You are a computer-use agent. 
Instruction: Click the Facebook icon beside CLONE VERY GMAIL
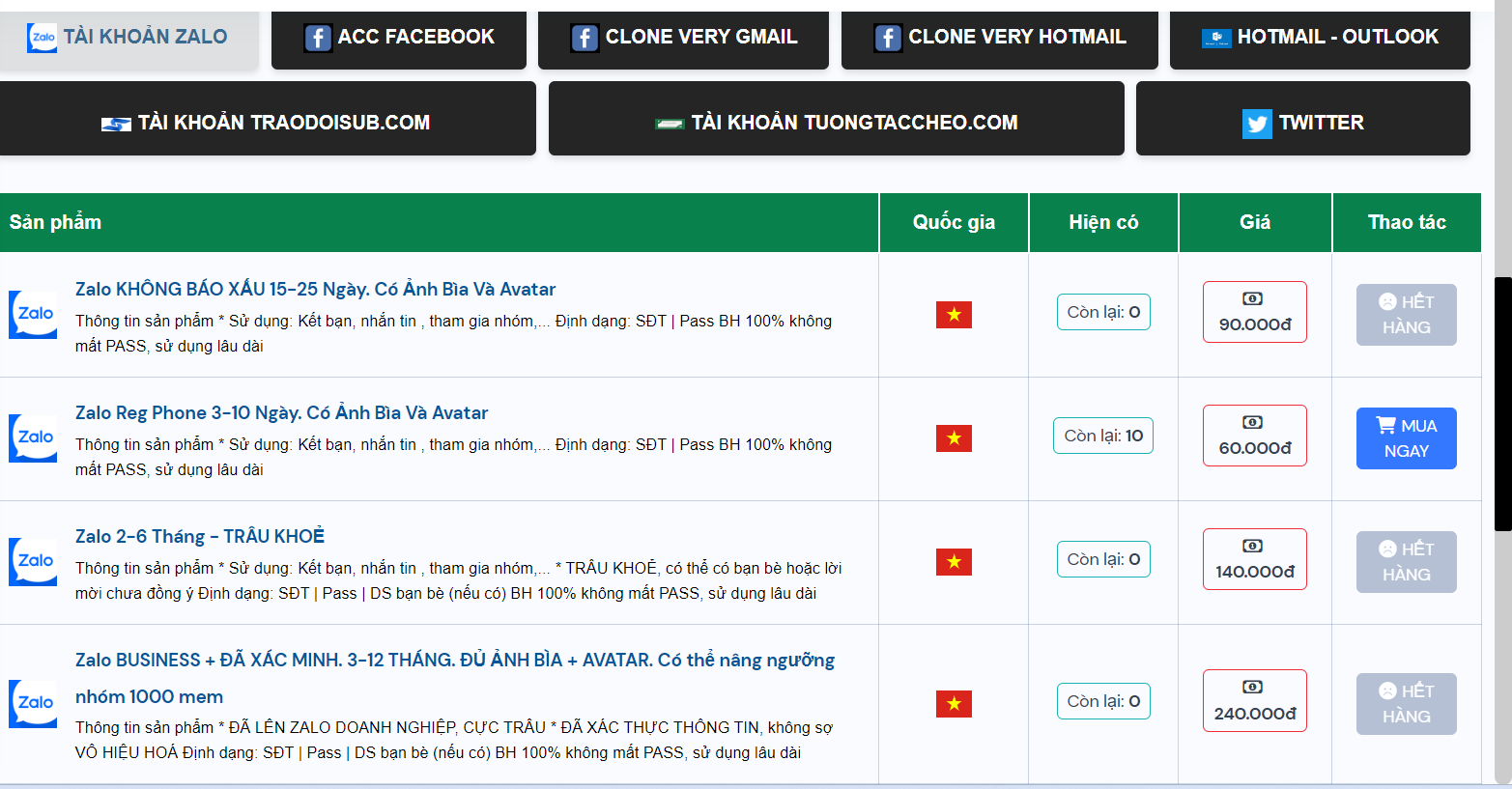point(585,38)
